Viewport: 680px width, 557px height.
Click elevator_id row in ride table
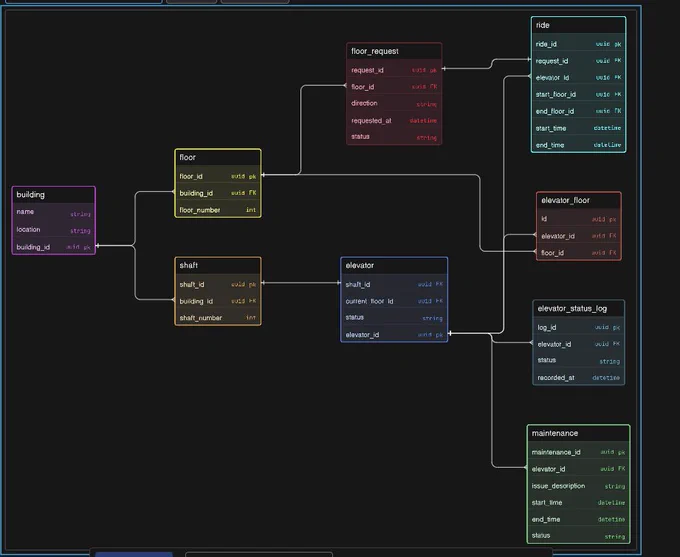tap(579, 78)
